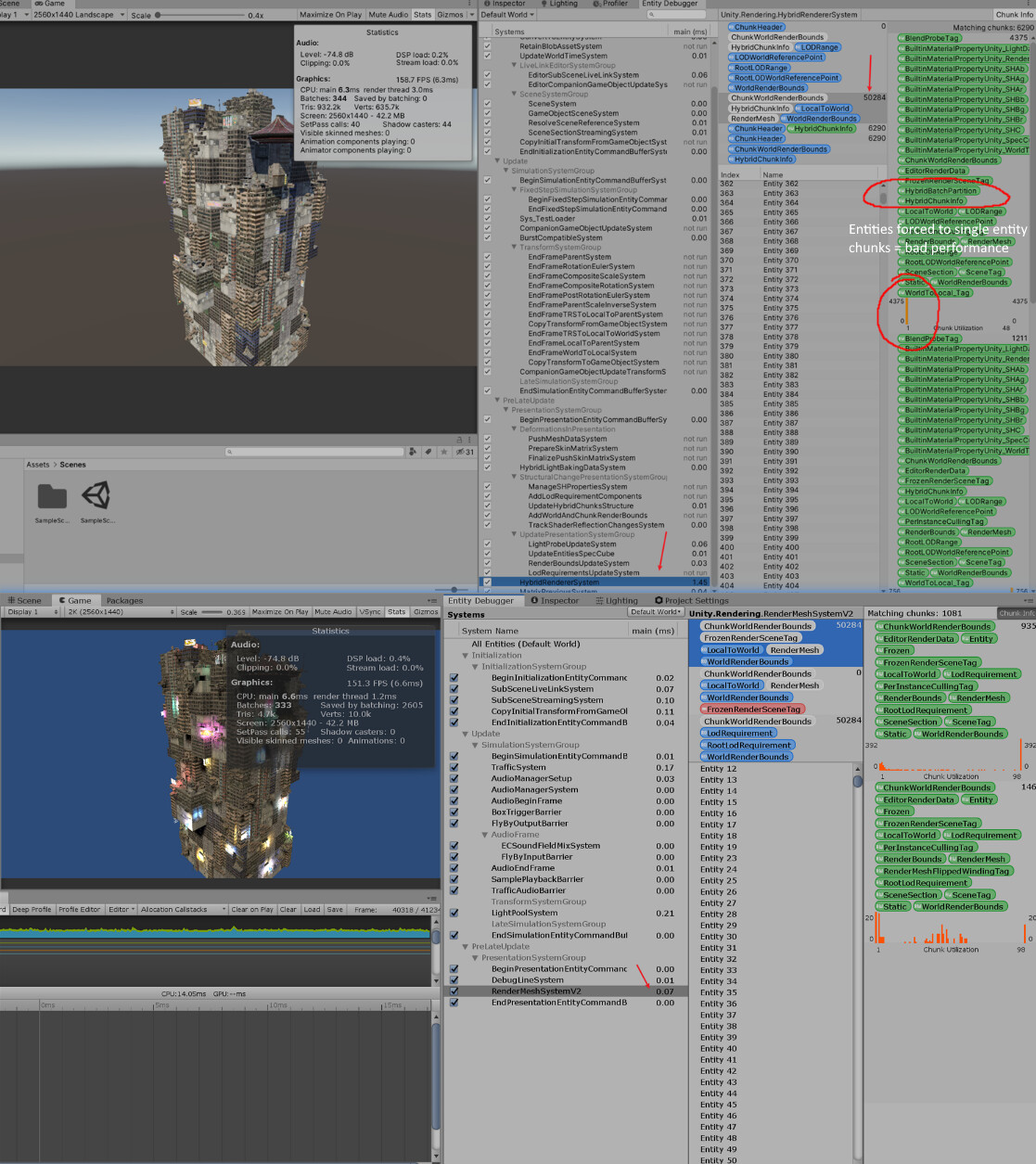Click the lock icon above the Project search bar
The image size is (1036, 1164).
(x=458, y=440)
